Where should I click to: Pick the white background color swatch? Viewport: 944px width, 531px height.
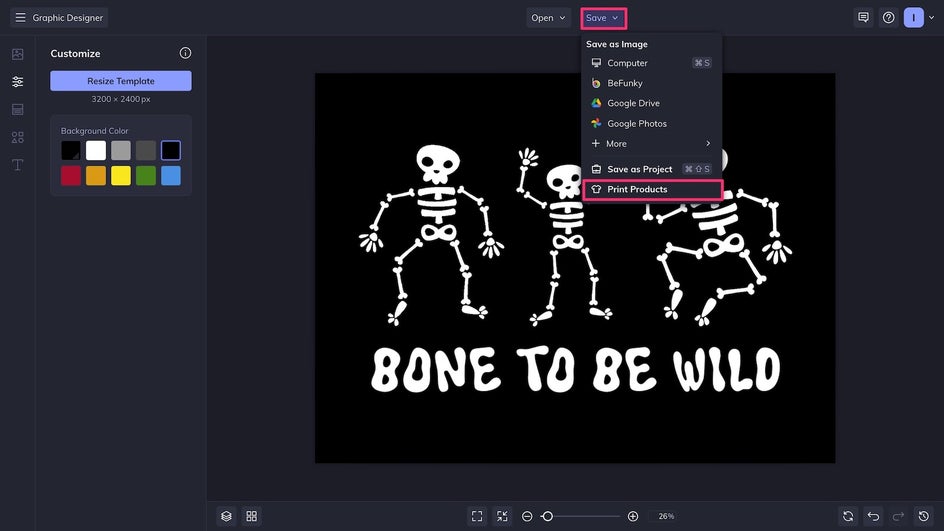pyautogui.click(x=96, y=151)
